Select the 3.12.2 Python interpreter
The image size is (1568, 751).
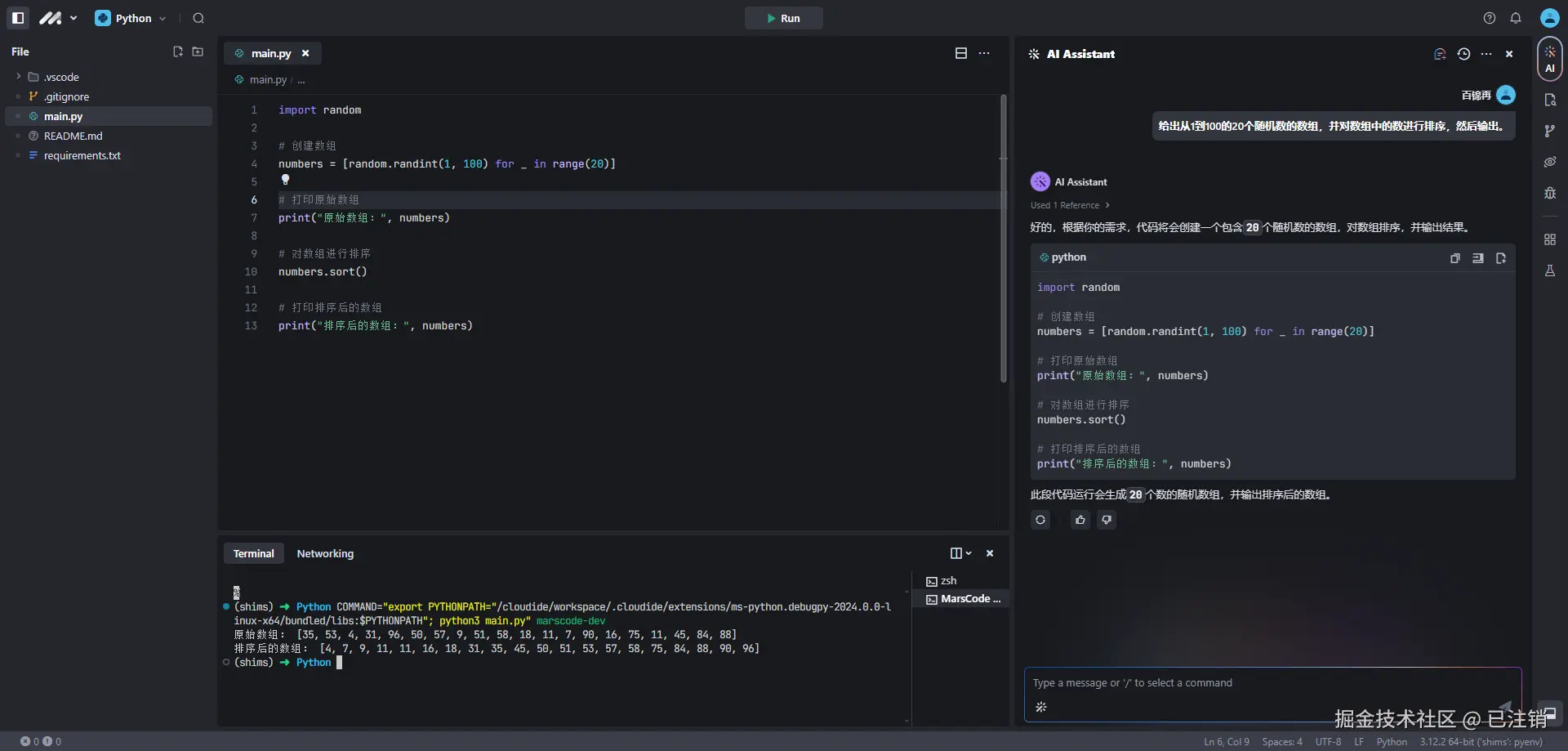click(1481, 742)
